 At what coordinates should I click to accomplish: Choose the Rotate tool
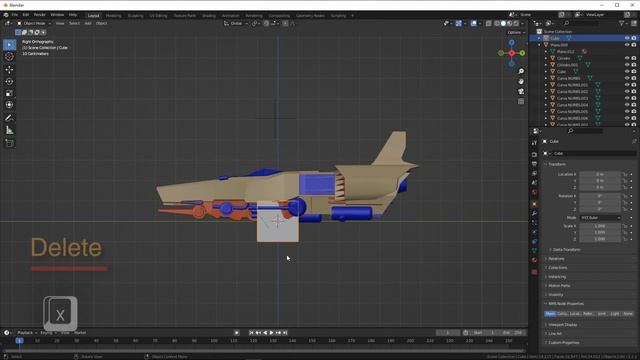click(x=9, y=81)
